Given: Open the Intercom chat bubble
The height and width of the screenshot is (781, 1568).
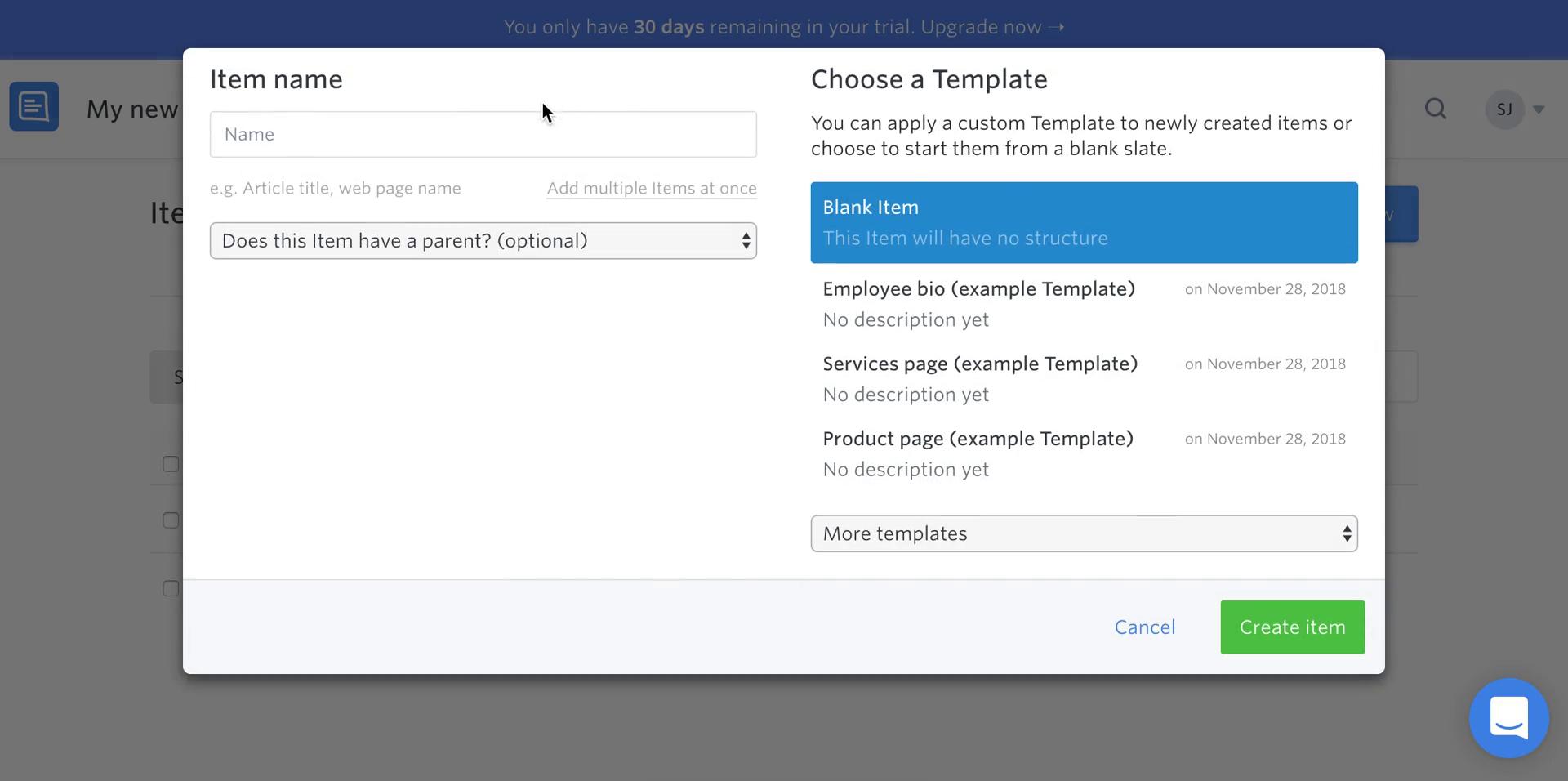Looking at the screenshot, I should click(1508, 718).
